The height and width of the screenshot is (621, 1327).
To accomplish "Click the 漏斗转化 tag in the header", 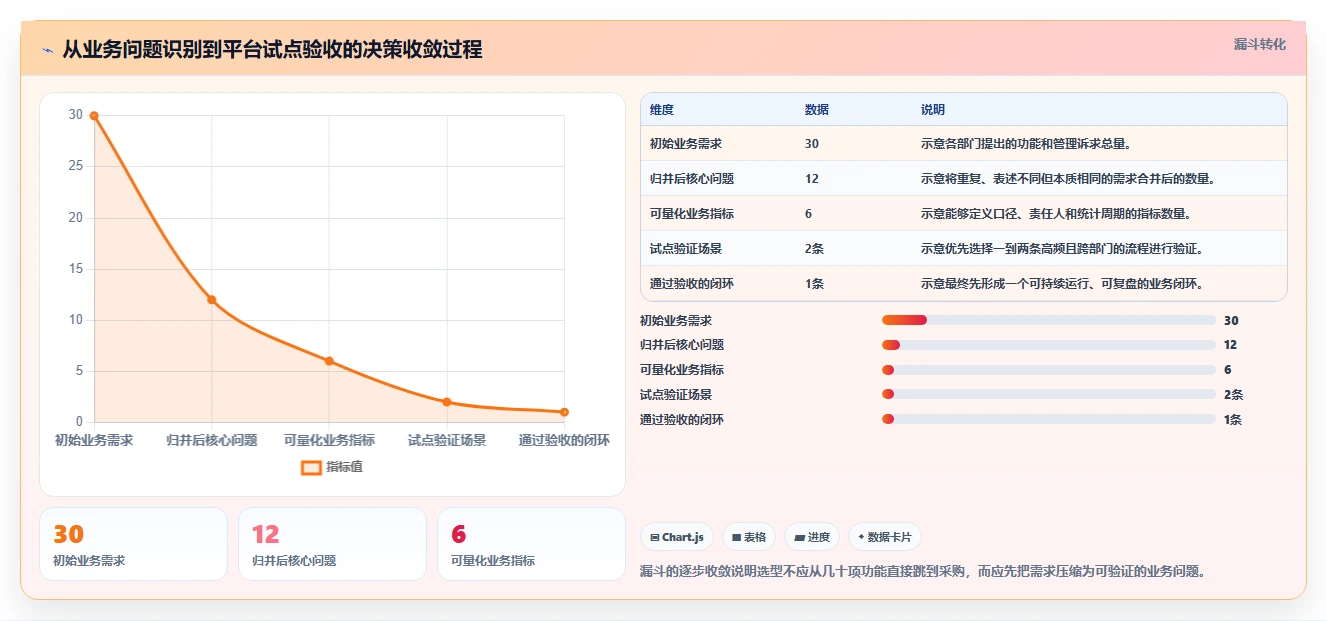I will click(x=1260, y=44).
